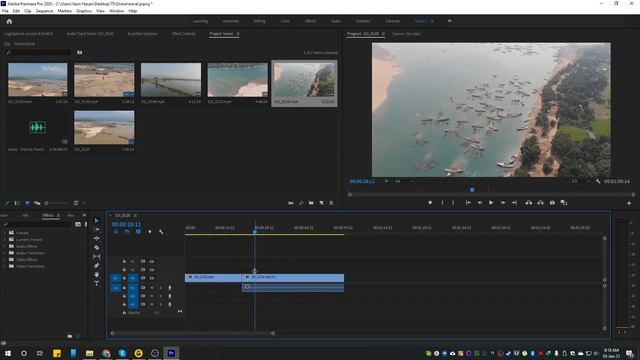Open the Program monitor button editor plus
This screenshot has width=640, height=360.
coord(629,203)
